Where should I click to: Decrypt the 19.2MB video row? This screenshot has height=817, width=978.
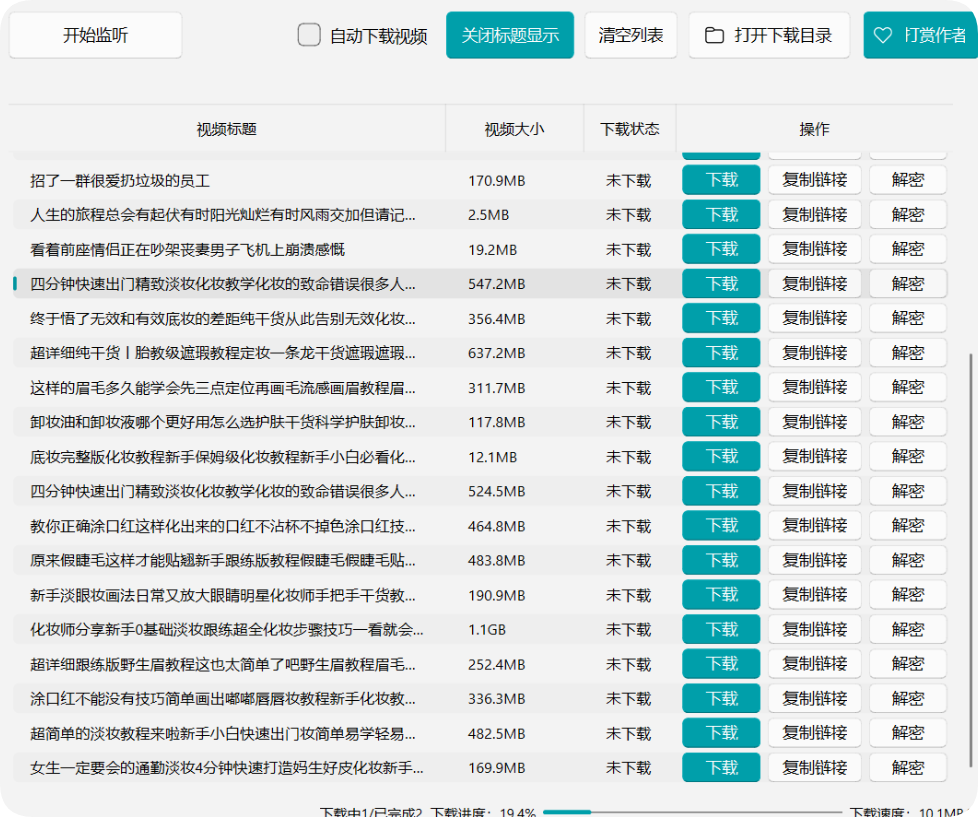click(x=908, y=249)
